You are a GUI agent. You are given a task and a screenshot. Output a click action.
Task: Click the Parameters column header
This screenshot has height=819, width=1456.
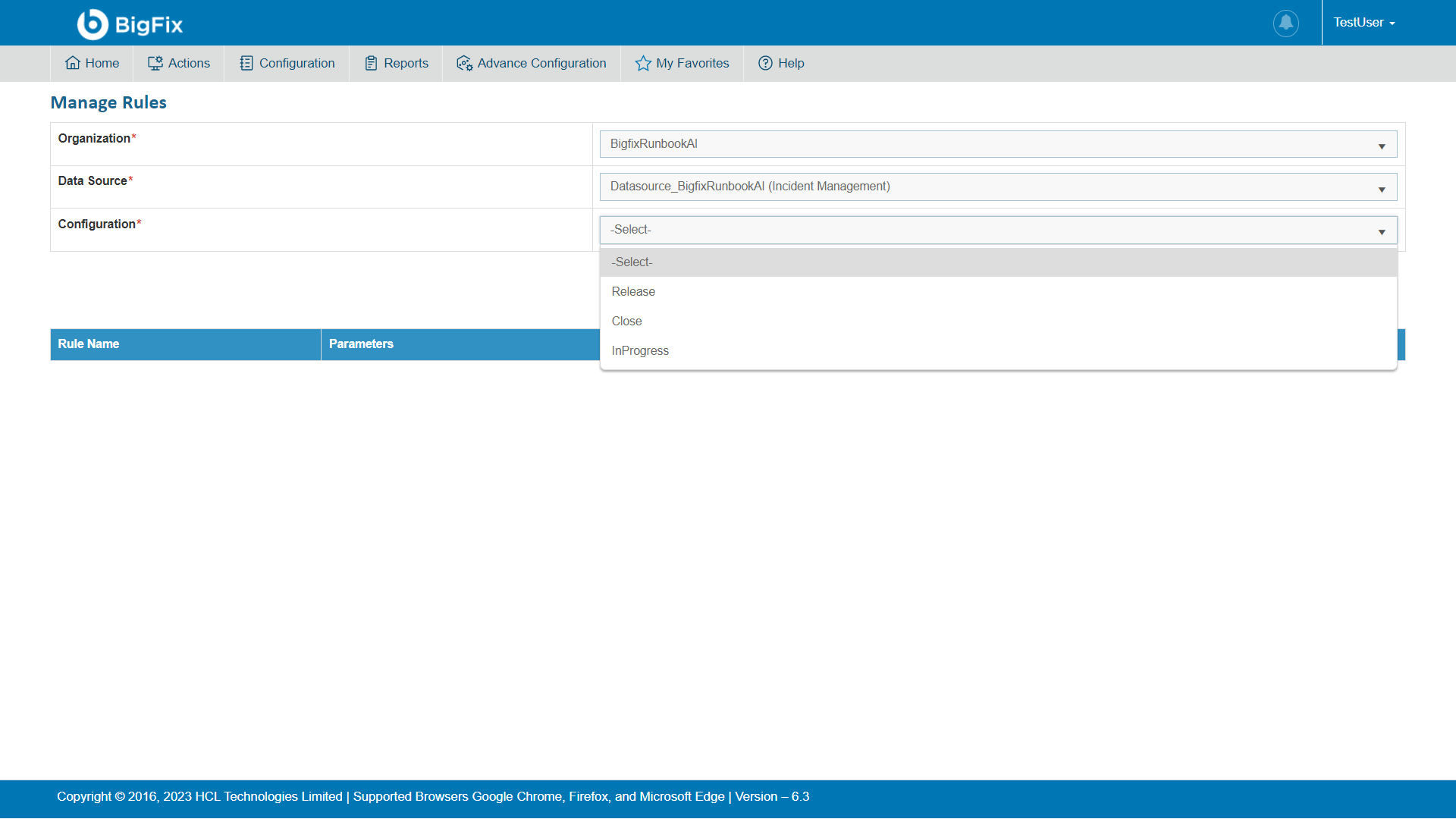coord(361,344)
